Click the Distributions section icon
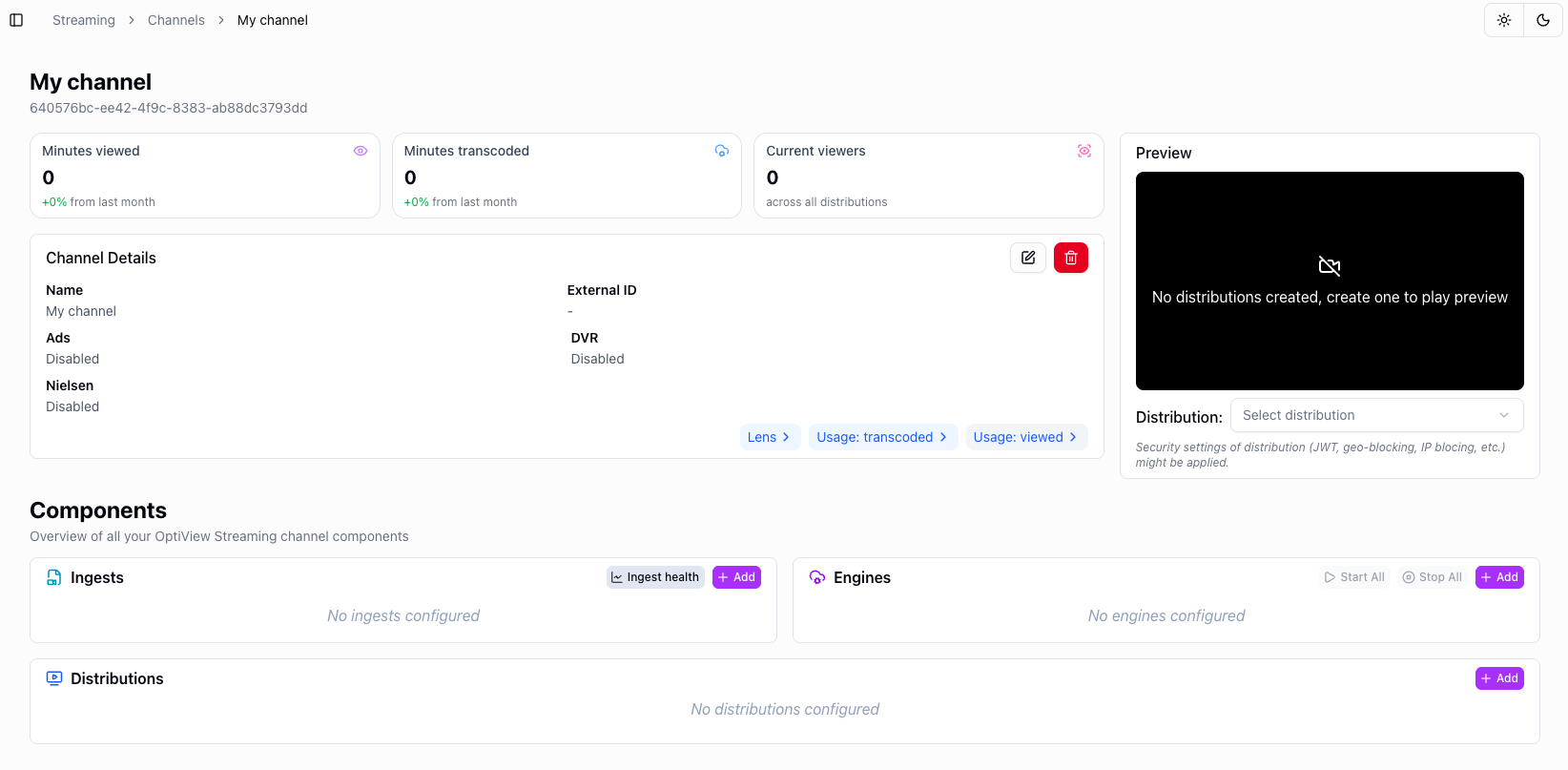The height and width of the screenshot is (770, 1568). tap(54, 678)
